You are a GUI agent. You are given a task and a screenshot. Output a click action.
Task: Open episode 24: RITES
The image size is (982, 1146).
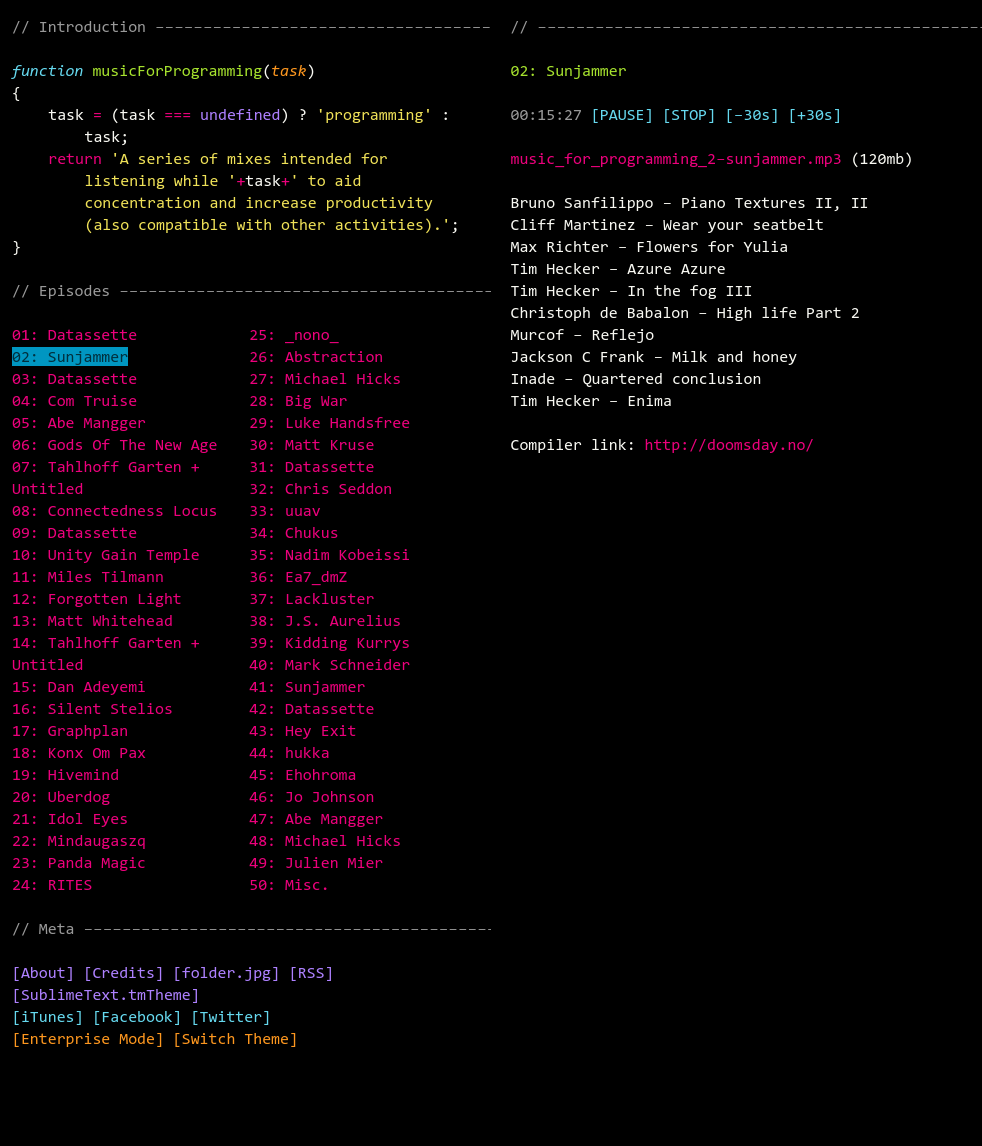point(52,885)
